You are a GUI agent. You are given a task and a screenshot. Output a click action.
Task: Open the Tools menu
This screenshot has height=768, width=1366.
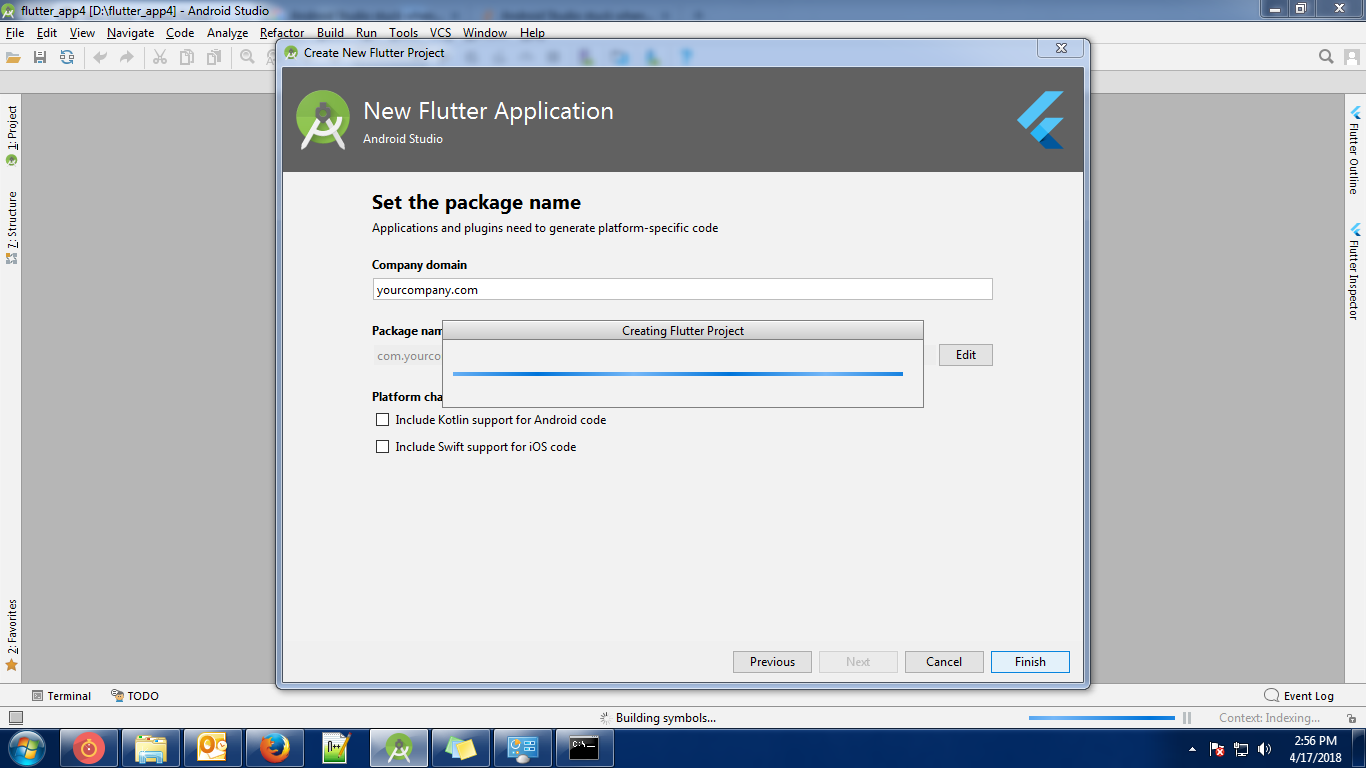(403, 33)
